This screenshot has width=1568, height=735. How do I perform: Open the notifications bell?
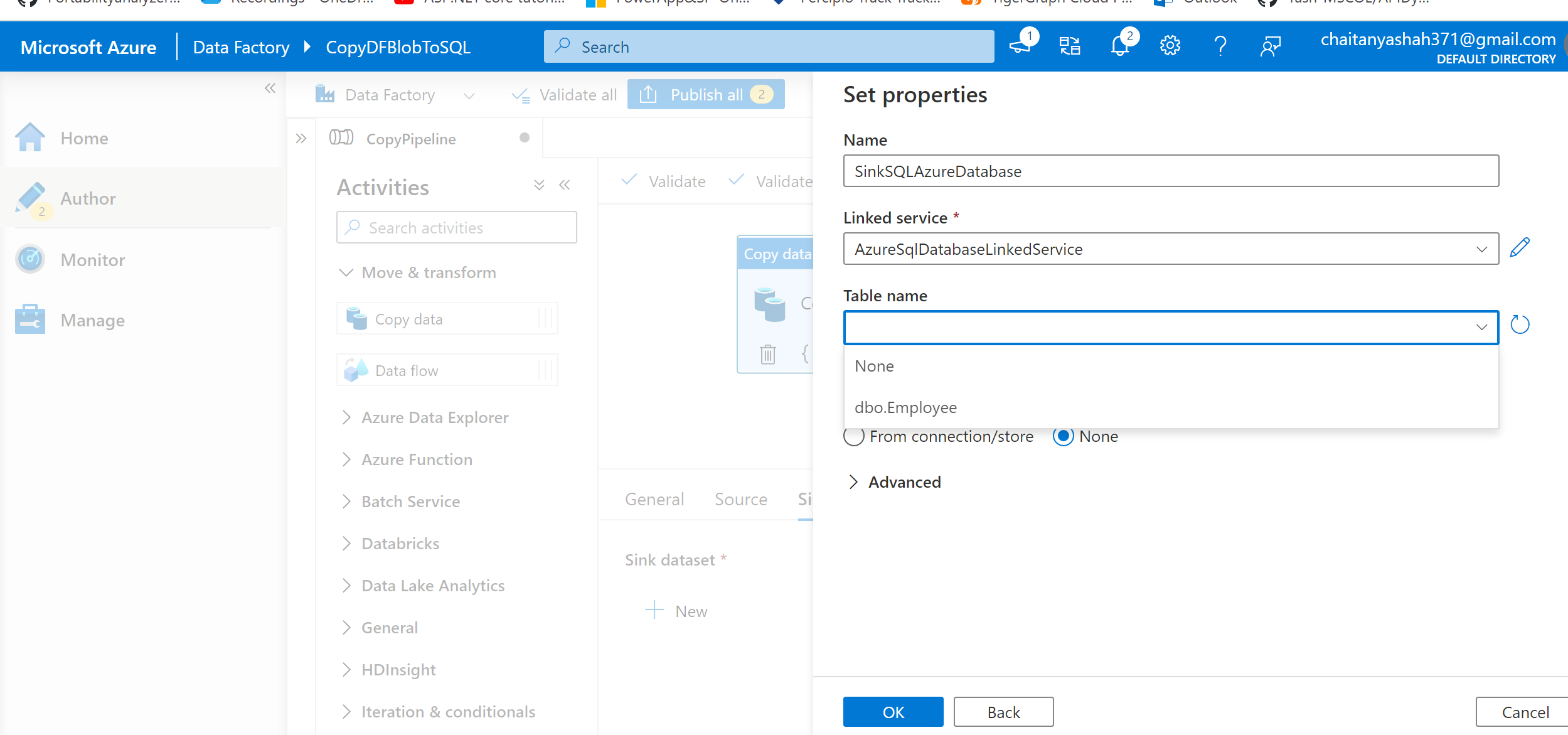(x=1120, y=46)
